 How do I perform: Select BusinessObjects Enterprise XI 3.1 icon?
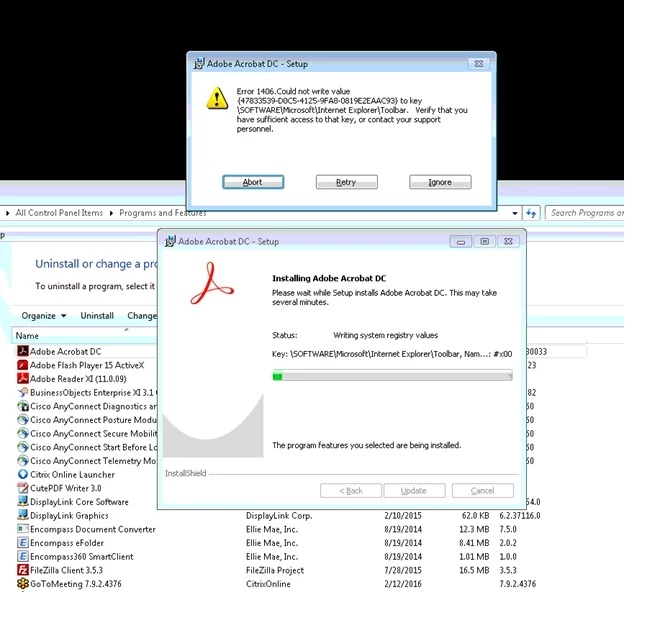[x=22, y=392]
